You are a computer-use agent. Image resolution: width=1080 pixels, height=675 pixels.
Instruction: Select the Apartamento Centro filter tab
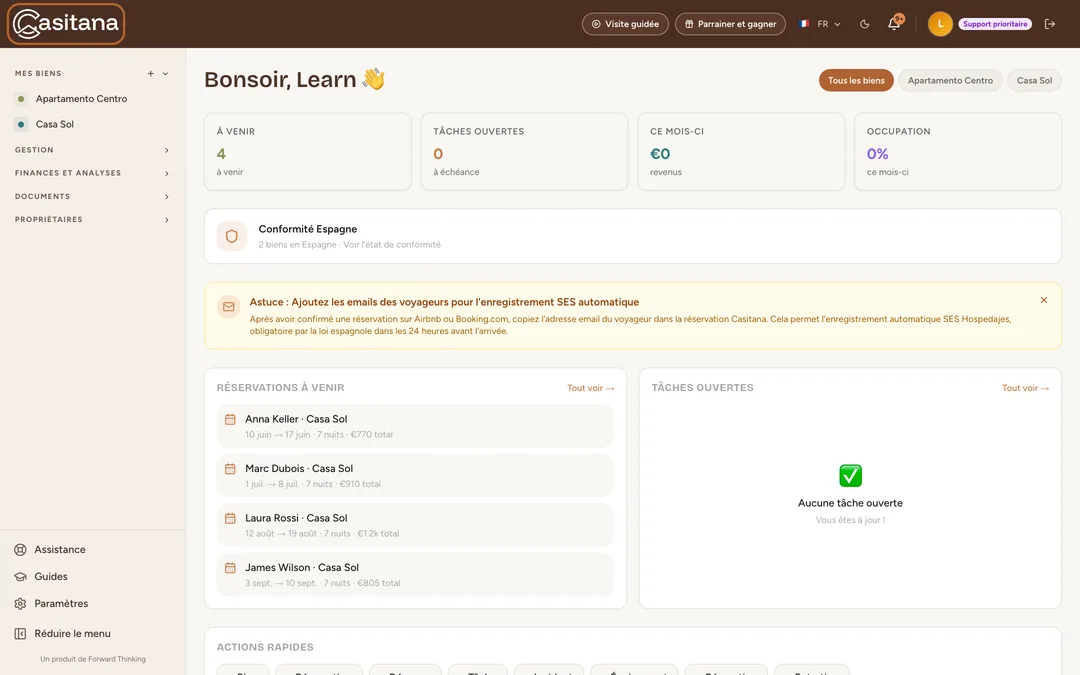click(x=950, y=81)
